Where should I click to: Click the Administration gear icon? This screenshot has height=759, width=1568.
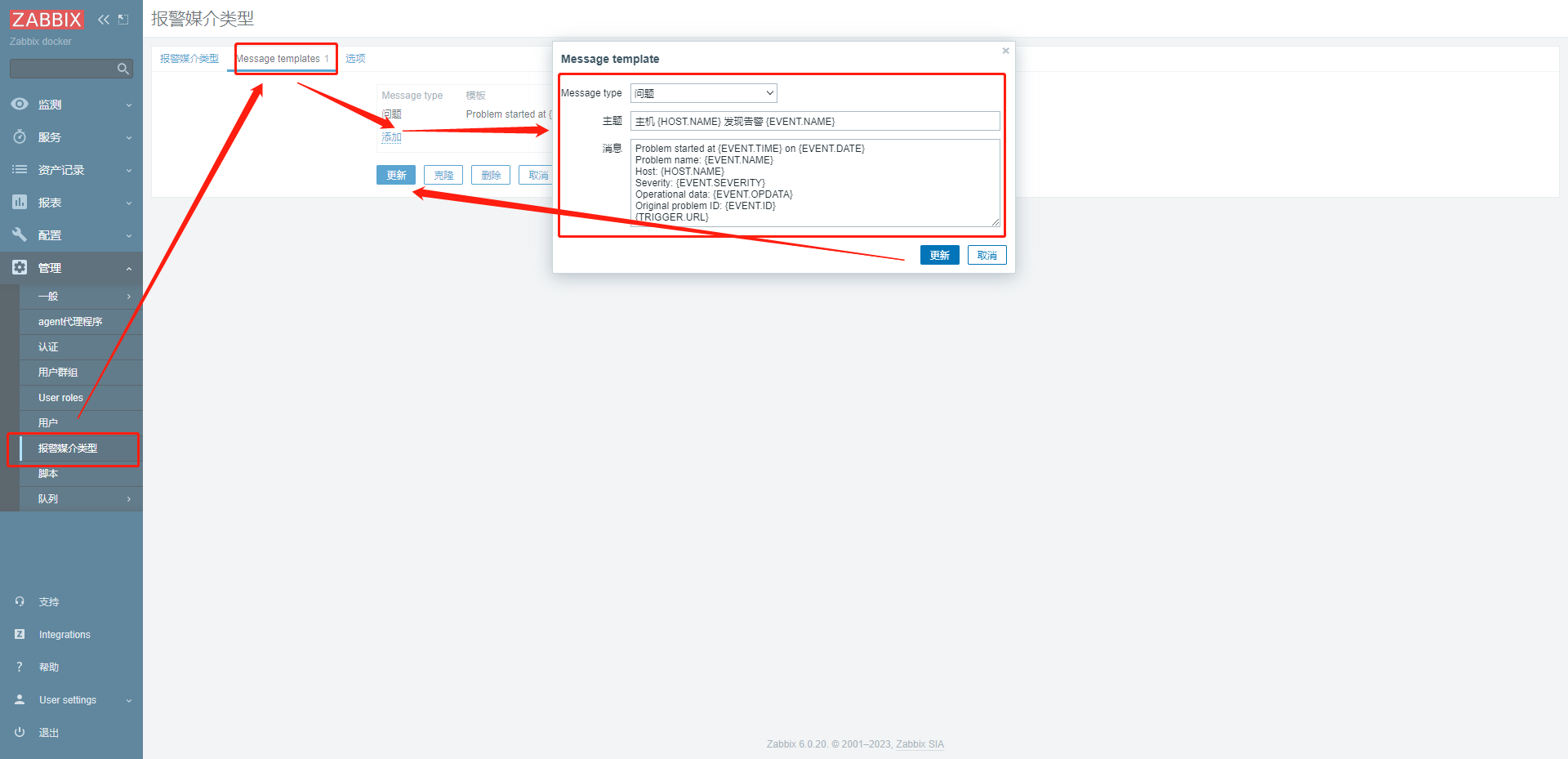20,267
